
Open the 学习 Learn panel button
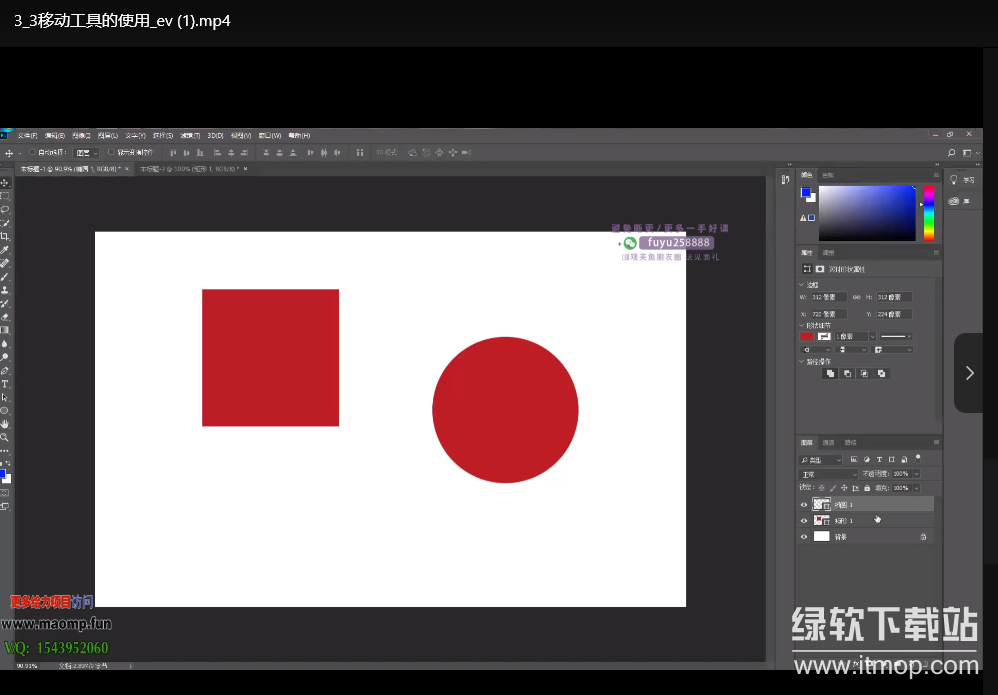click(962, 180)
